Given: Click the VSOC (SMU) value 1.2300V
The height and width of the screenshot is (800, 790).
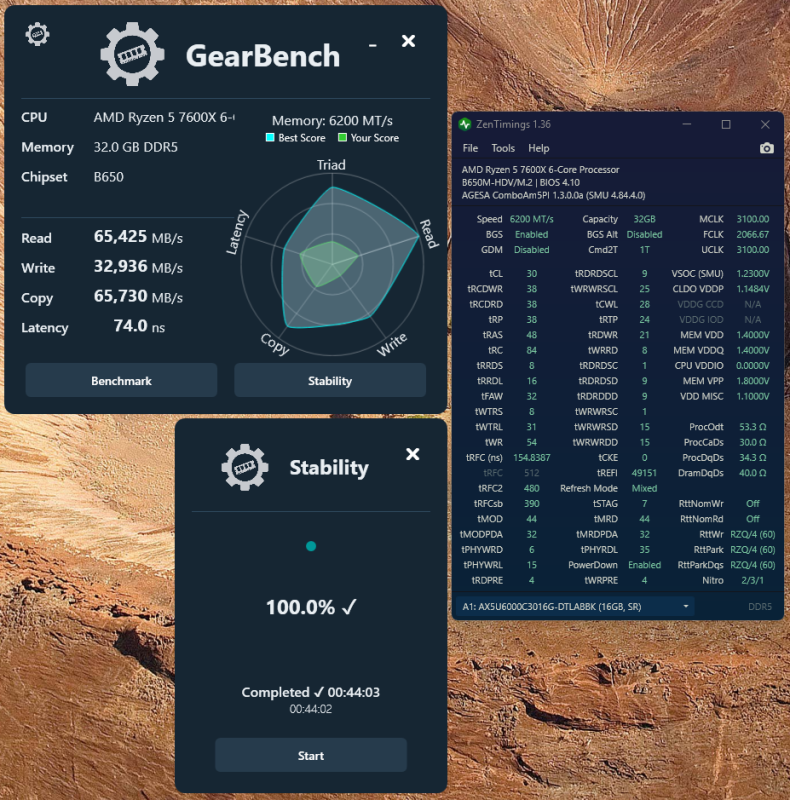Looking at the screenshot, I should click(x=752, y=273).
